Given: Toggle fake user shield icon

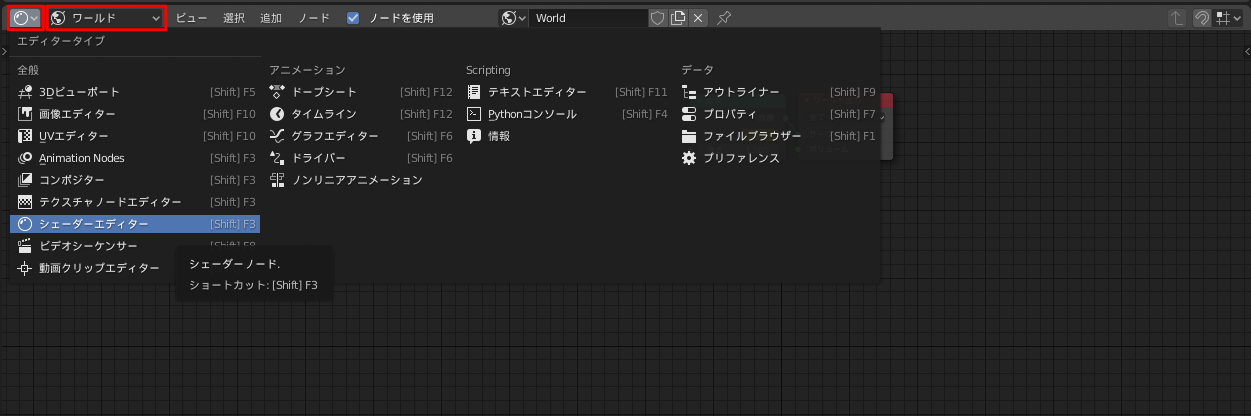Looking at the screenshot, I should (x=657, y=18).
